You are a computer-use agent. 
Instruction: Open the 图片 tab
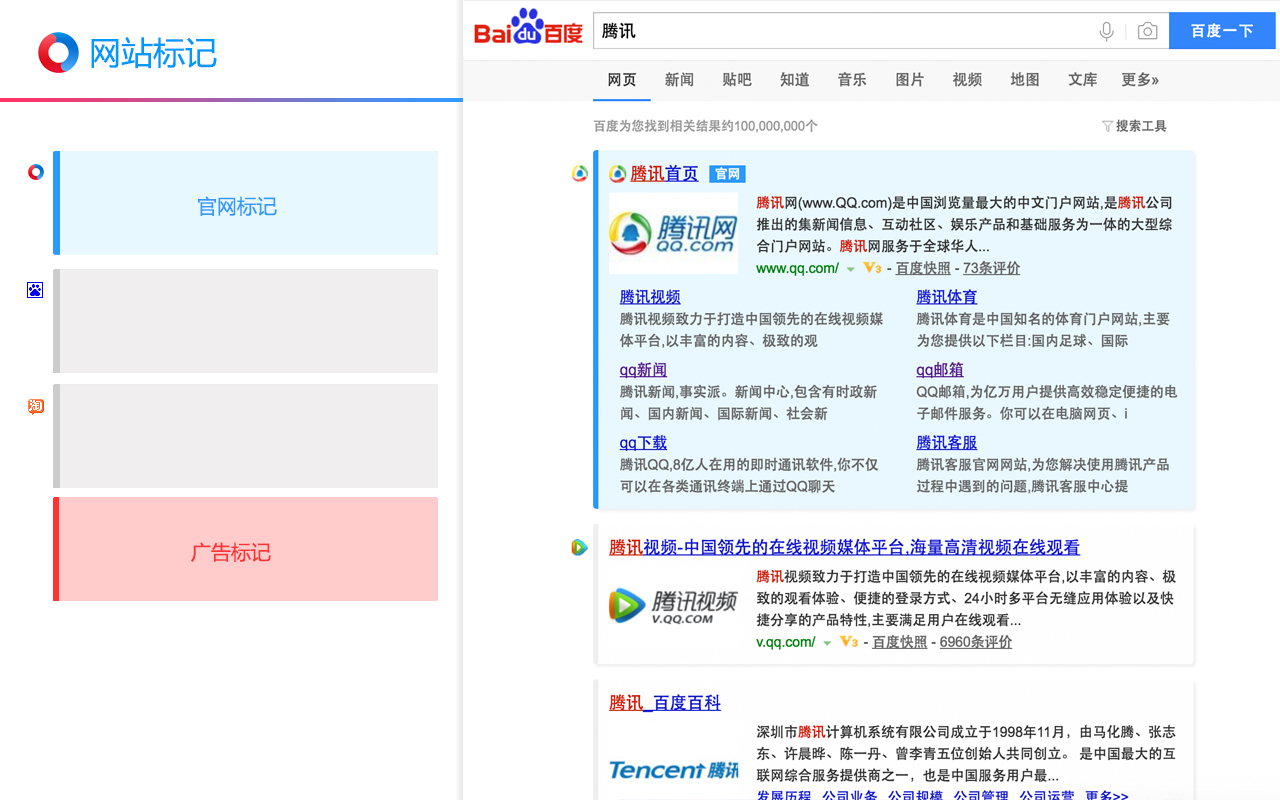[910, 80]
